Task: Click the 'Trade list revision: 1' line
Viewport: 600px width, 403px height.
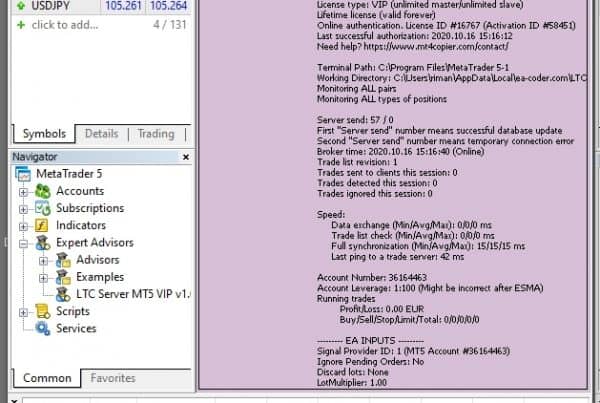Action: 357,162
